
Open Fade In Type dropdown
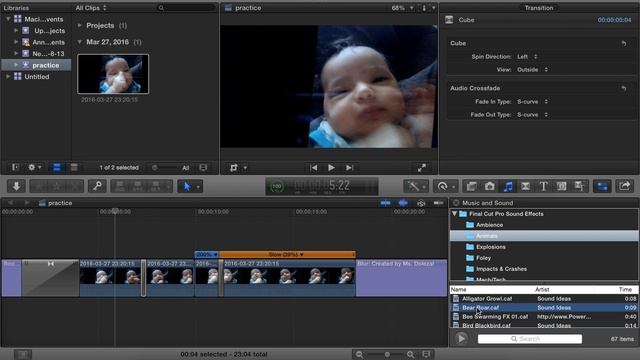(x=532, y=102)
